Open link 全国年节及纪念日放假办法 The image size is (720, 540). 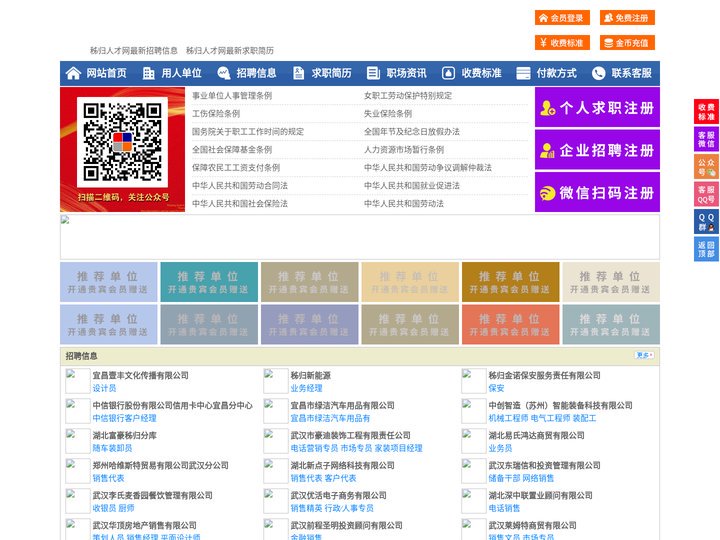tap(412, 131)
